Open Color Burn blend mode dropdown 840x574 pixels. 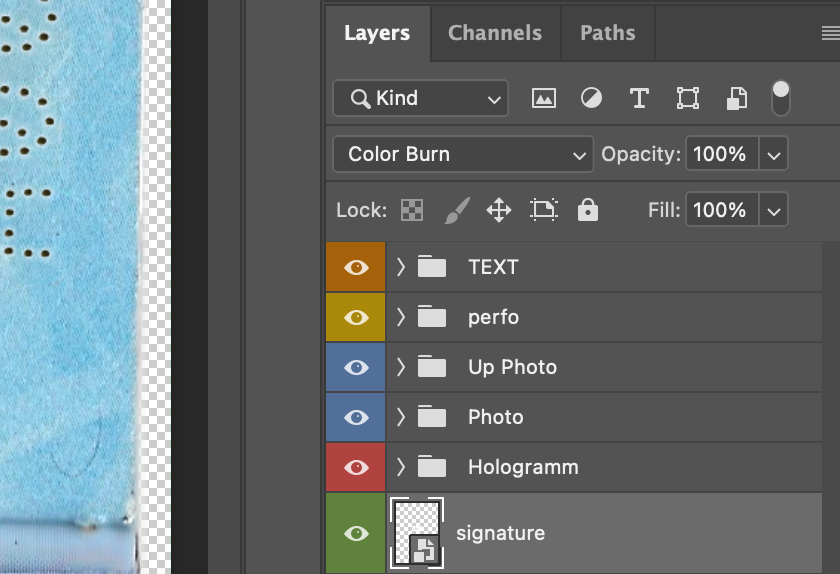point(462,154)
